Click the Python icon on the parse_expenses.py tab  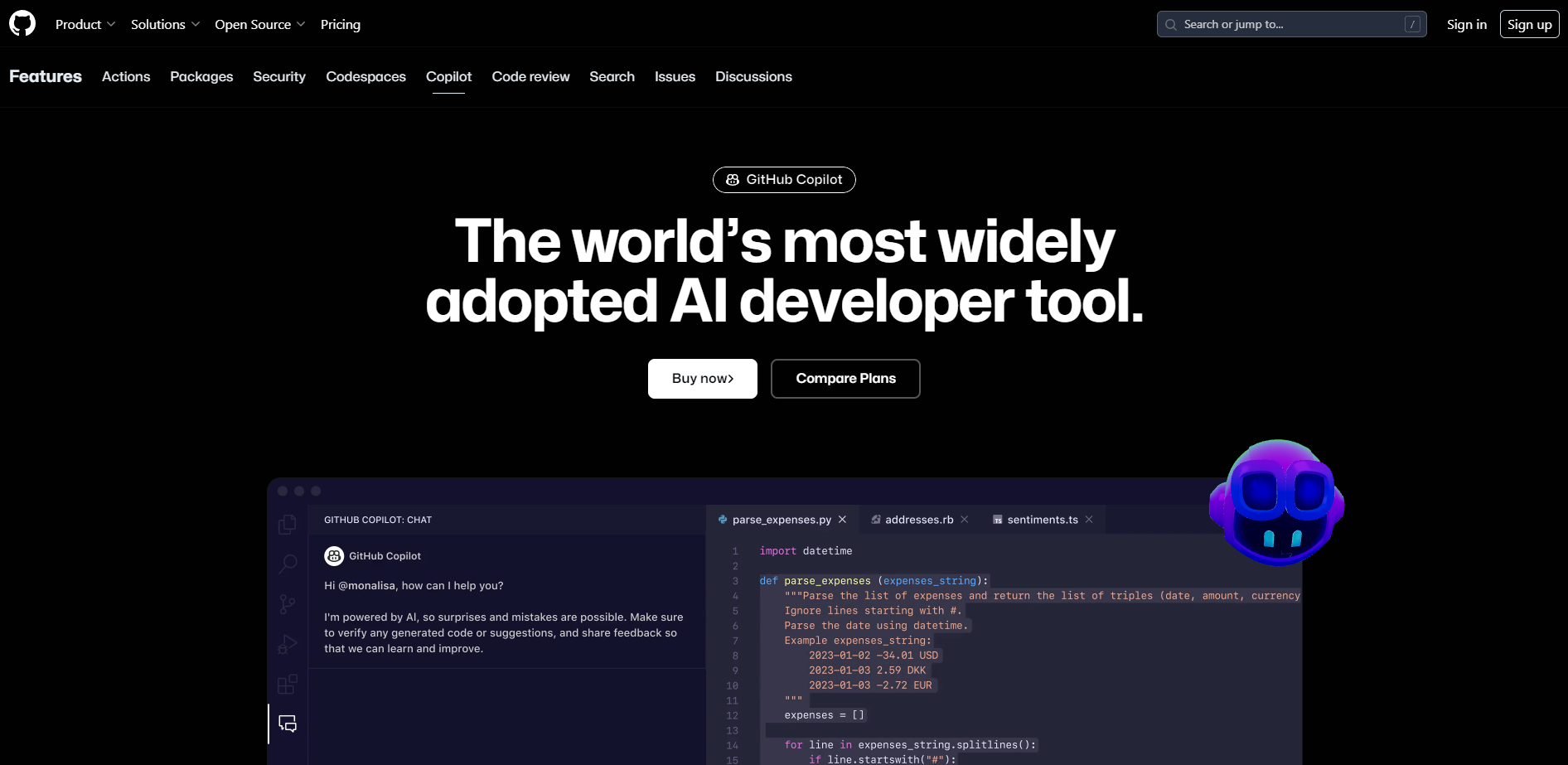[723, 519]
